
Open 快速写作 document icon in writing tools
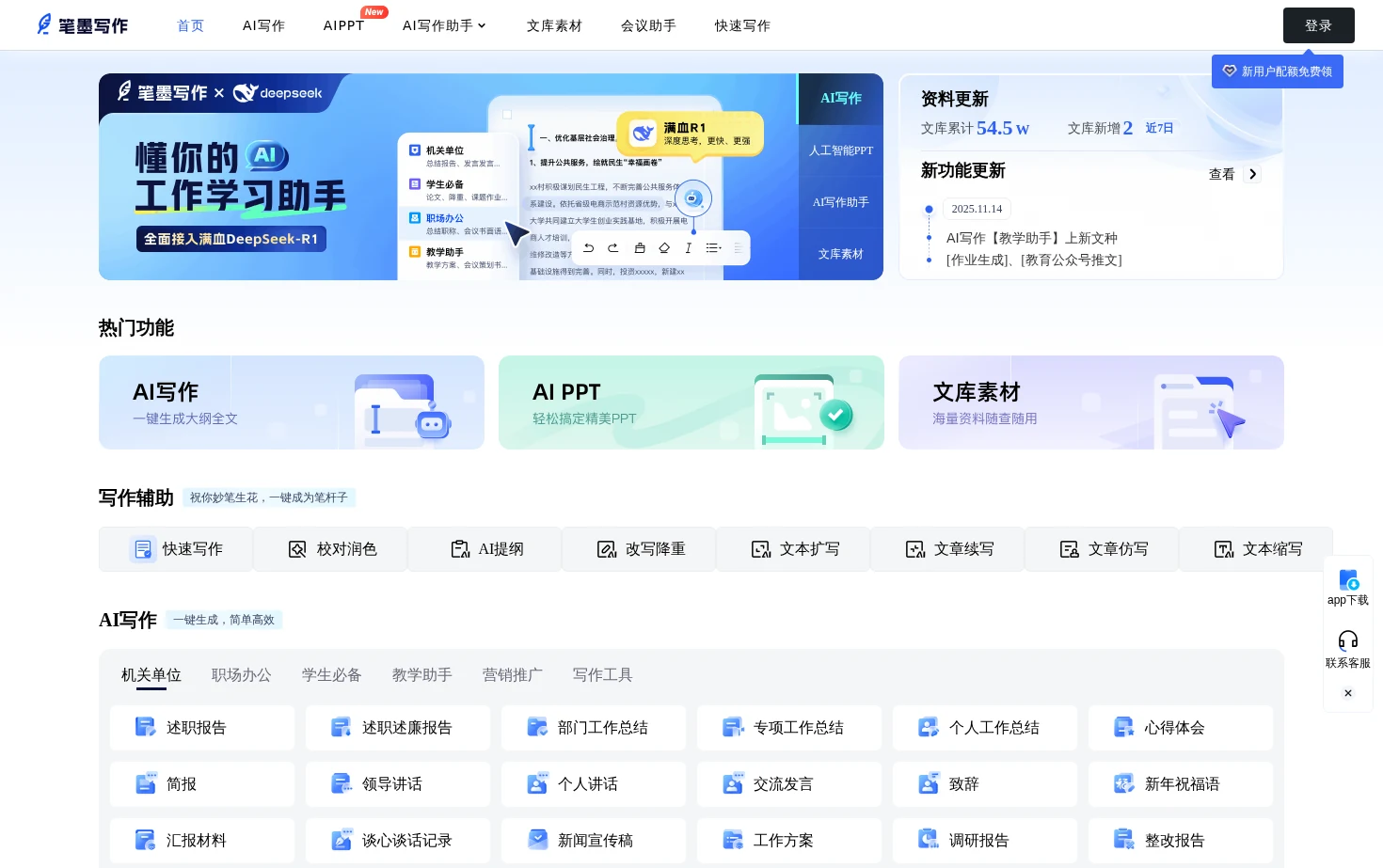143,549
